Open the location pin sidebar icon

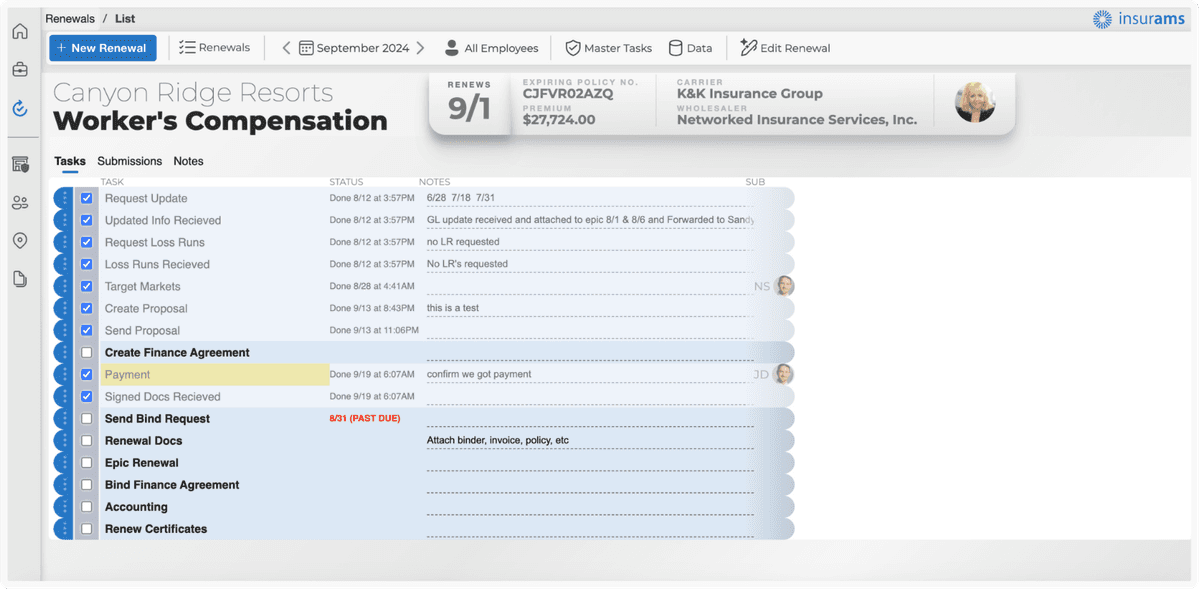[x=20, y=241]
